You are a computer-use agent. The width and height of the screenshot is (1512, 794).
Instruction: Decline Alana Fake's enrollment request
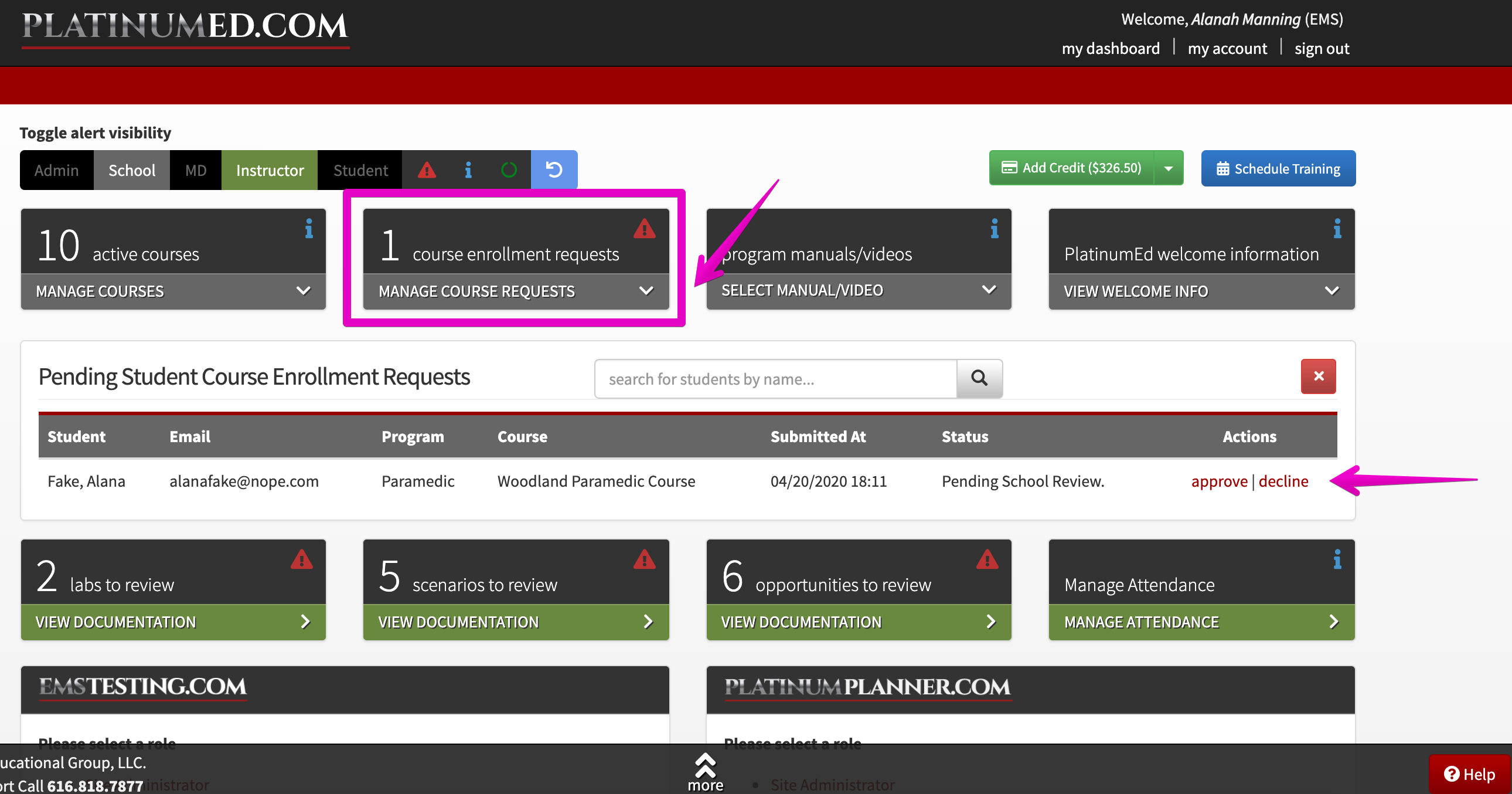[1283, 481]
